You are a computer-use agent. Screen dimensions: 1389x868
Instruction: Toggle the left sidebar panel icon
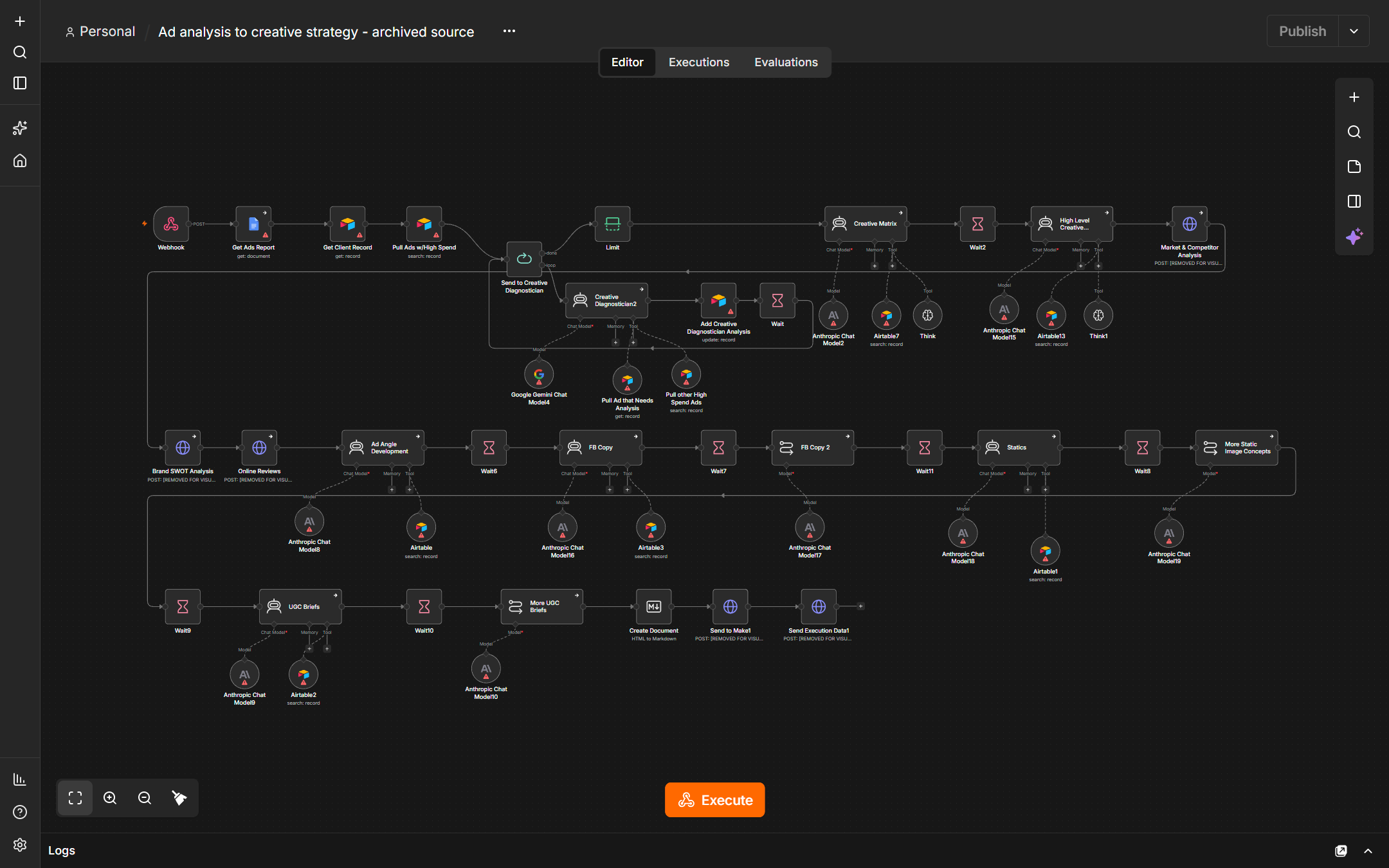point(20,83)
